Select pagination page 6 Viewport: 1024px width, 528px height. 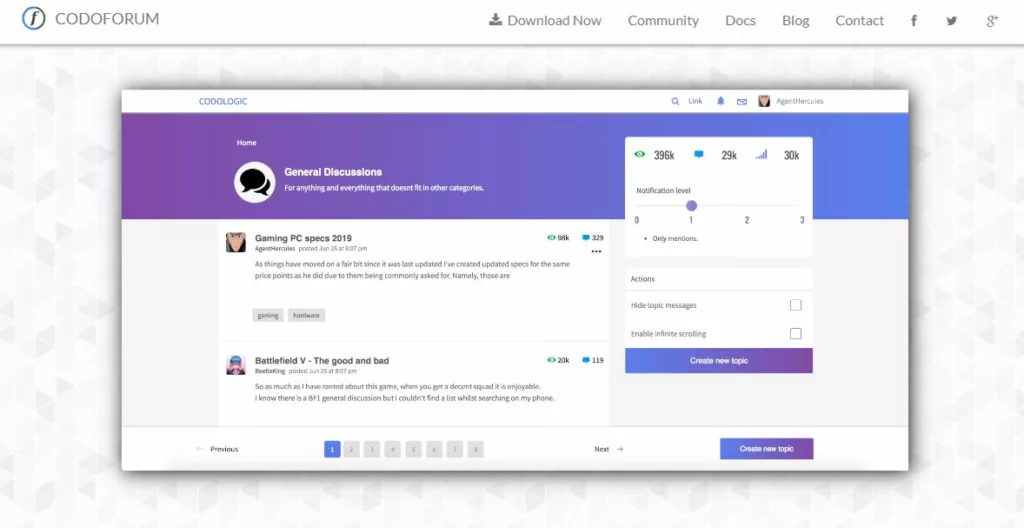coord(434,450)
